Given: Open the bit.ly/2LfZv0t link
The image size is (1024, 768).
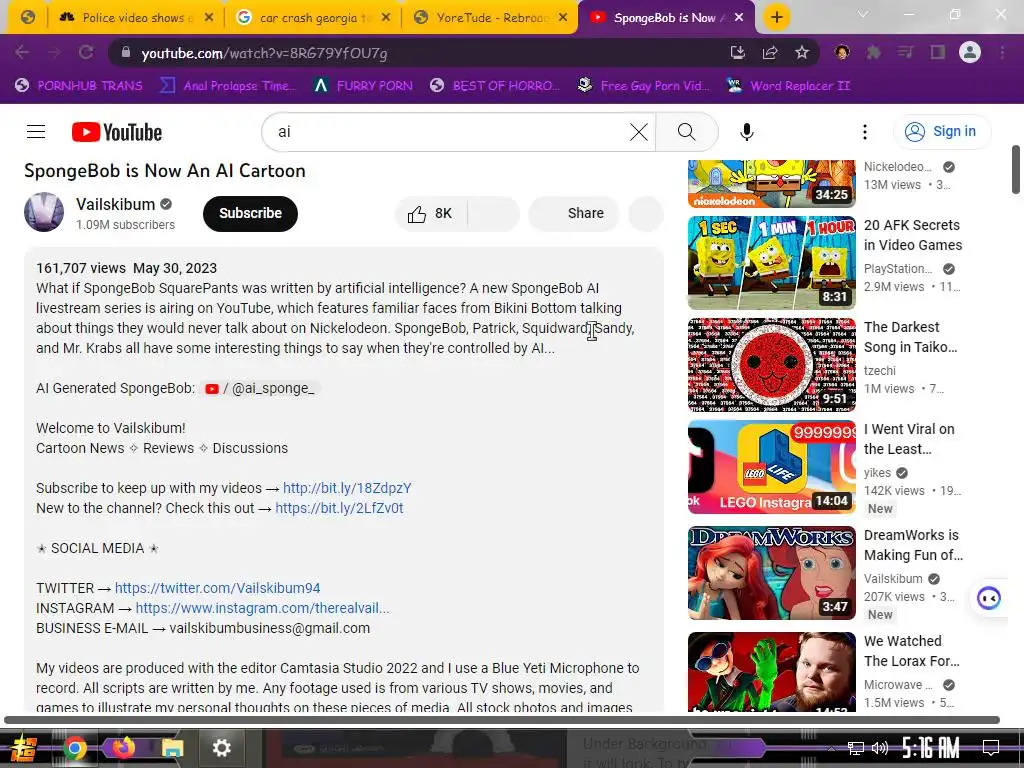Looking at the screenshot, I should pos(339,508).
